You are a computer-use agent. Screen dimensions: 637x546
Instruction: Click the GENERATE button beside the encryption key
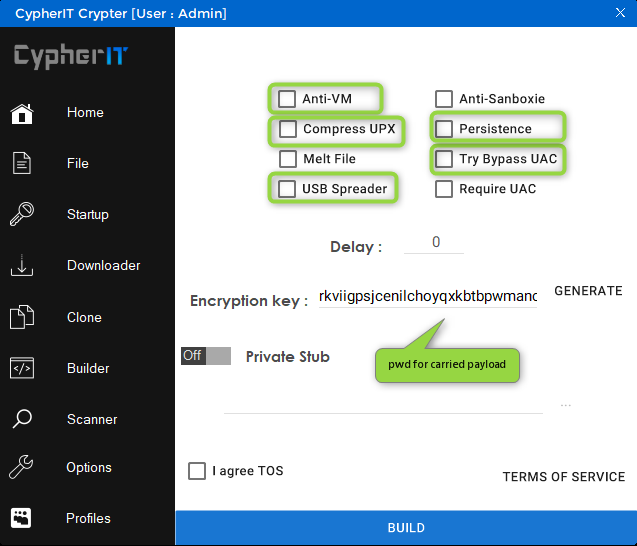coord(588,291)
